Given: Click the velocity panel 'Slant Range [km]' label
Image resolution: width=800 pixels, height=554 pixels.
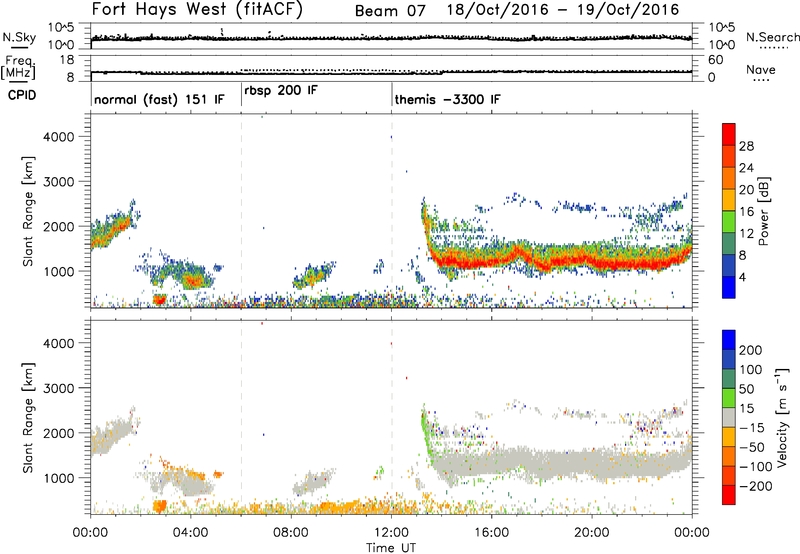Looking at the screenshot, I should [x=28, y=418].
